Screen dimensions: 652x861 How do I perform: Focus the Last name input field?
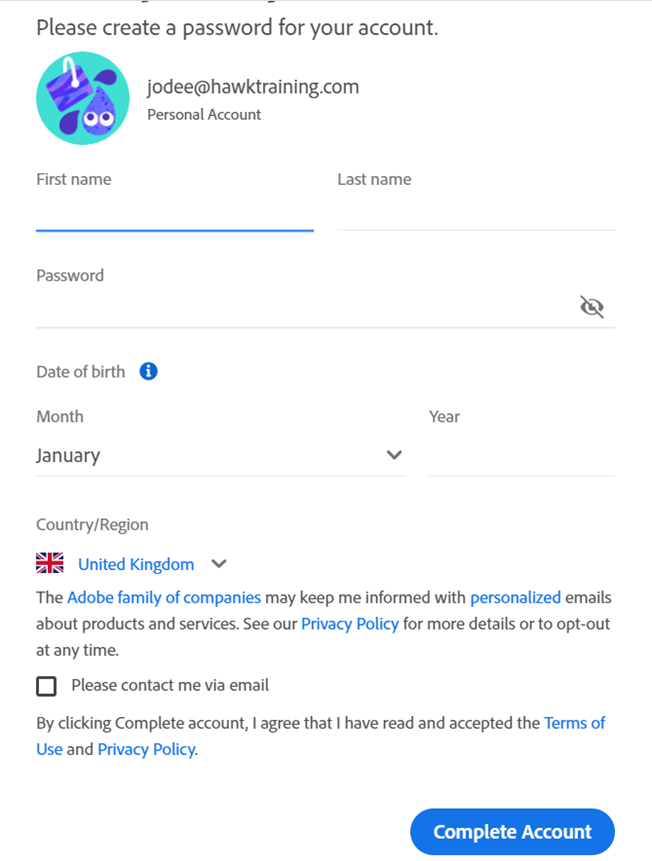(476, 213)
